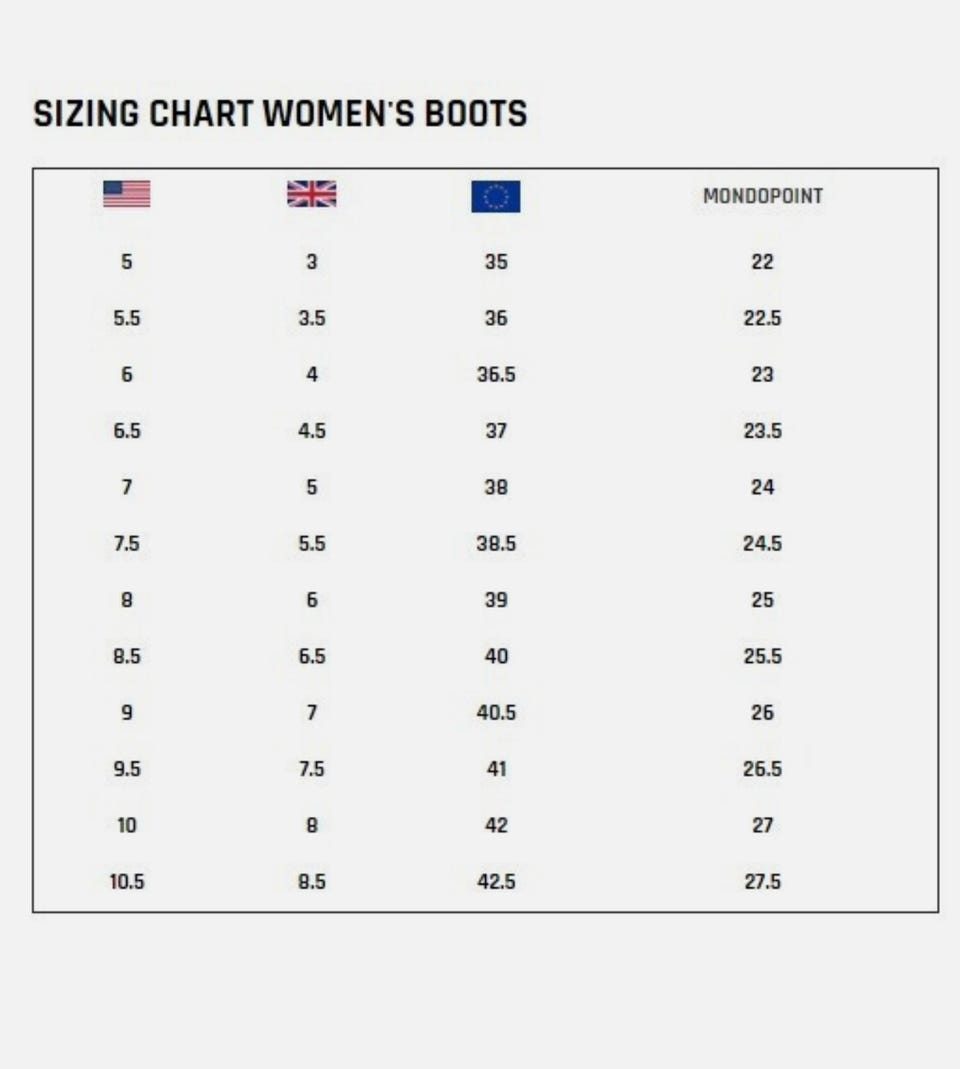Click UK size 7.5 cell
Image resolution: width=960 pixels, height=1069 pixels.
312,769
